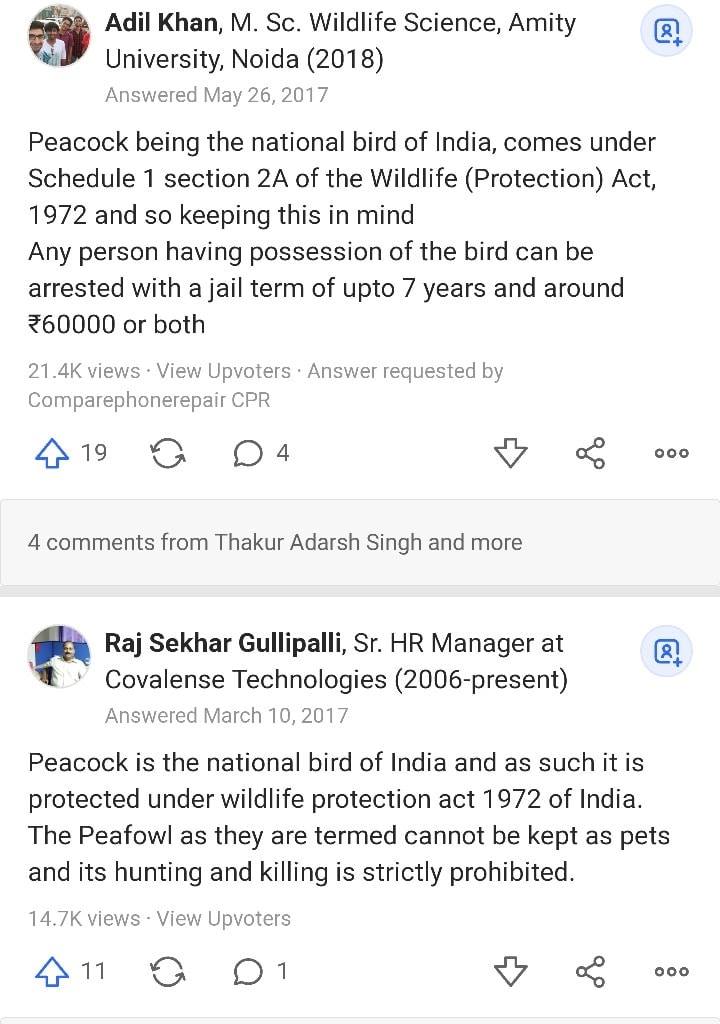
Task: Reshare Adil Khan's answer
Action: point(168,453)
